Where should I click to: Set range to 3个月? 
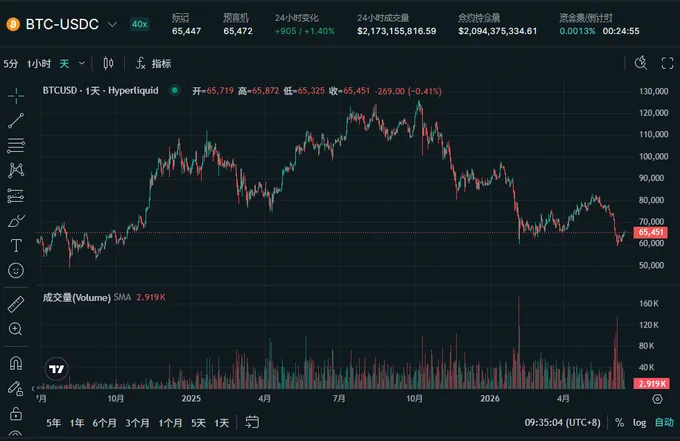137,423
